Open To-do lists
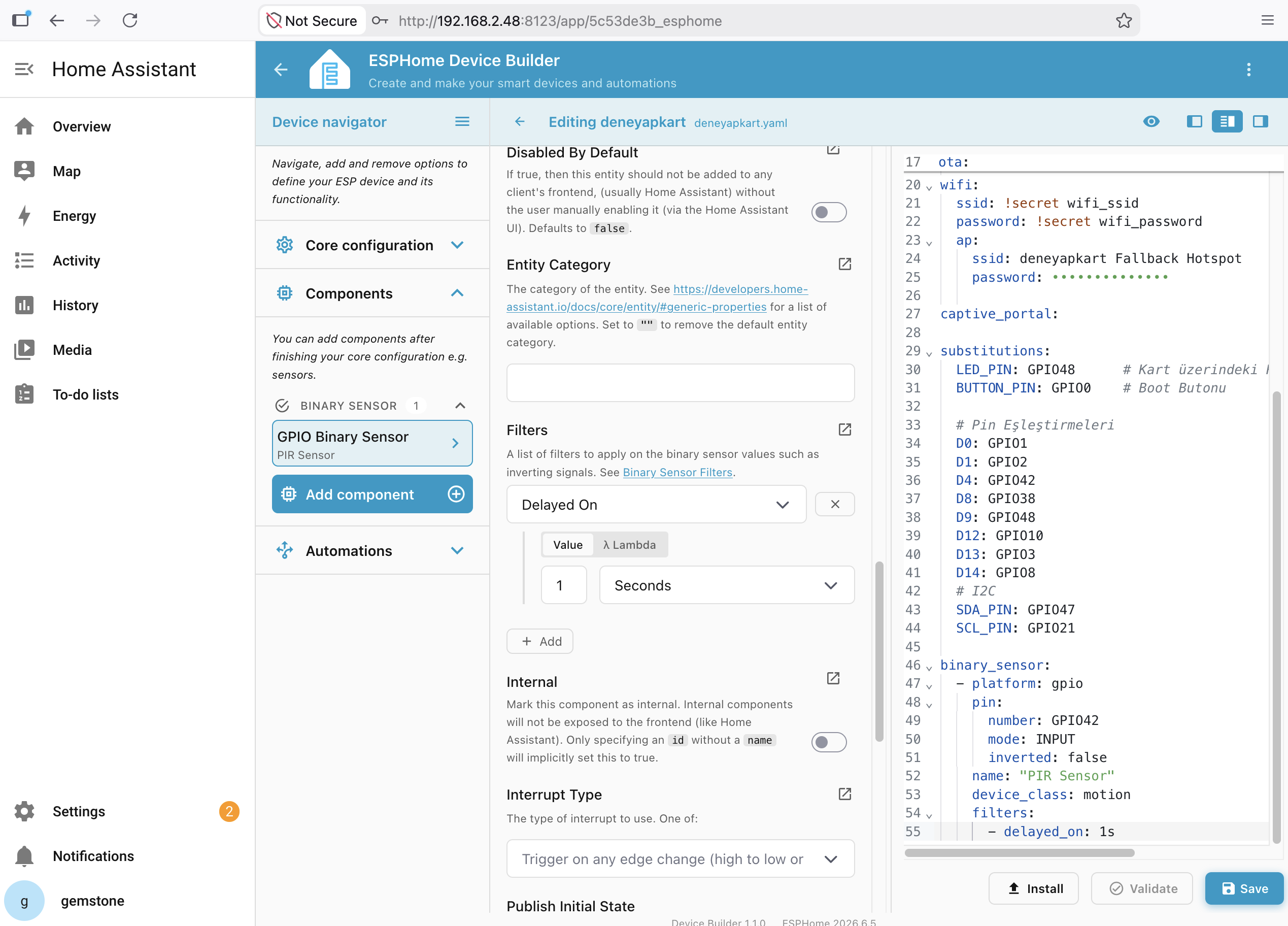The width and height of the screenshot is (1288, 926). tap(128, 394)
